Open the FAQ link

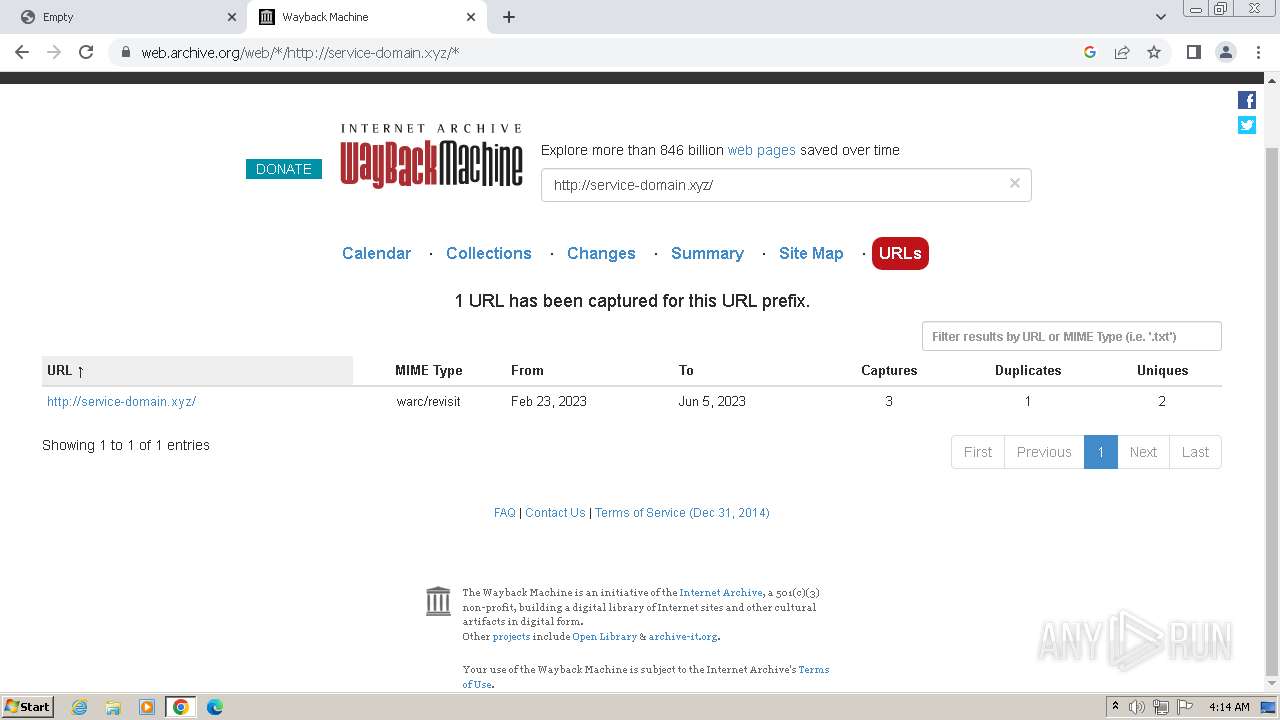click(505, 512)
